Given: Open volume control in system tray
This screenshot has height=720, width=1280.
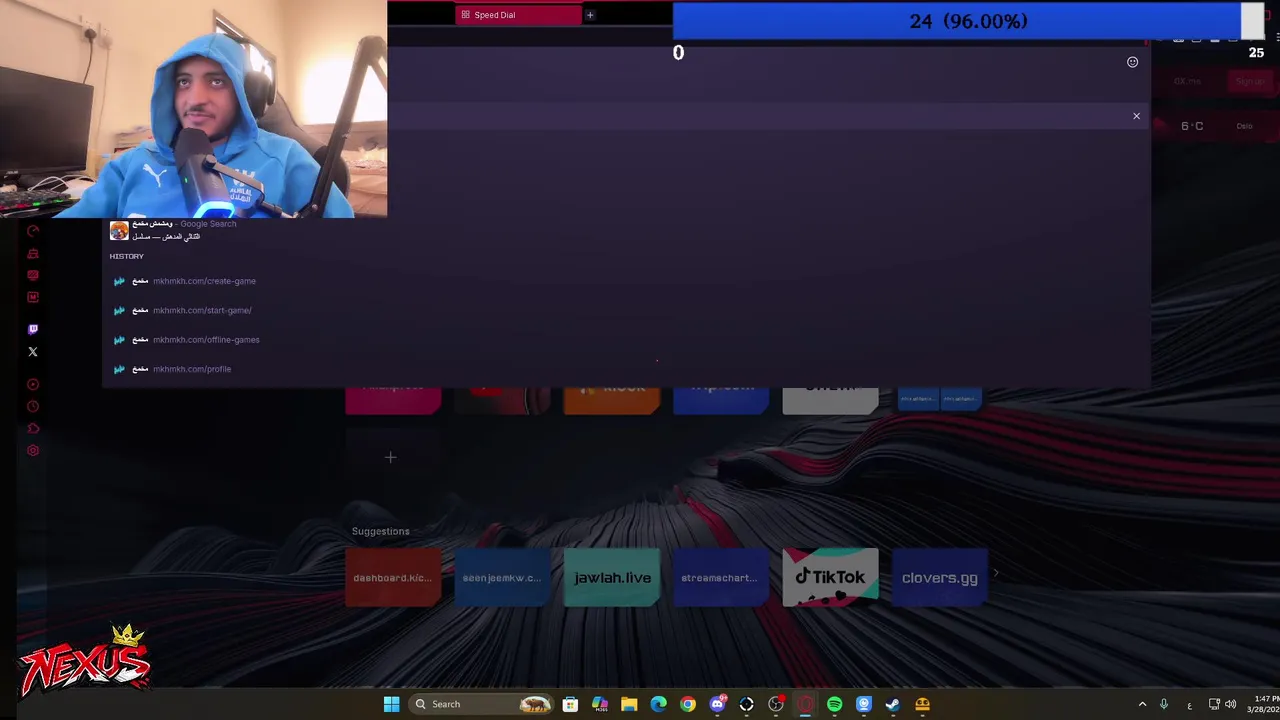Looking at the screenshot, I should pos(1231,704).
